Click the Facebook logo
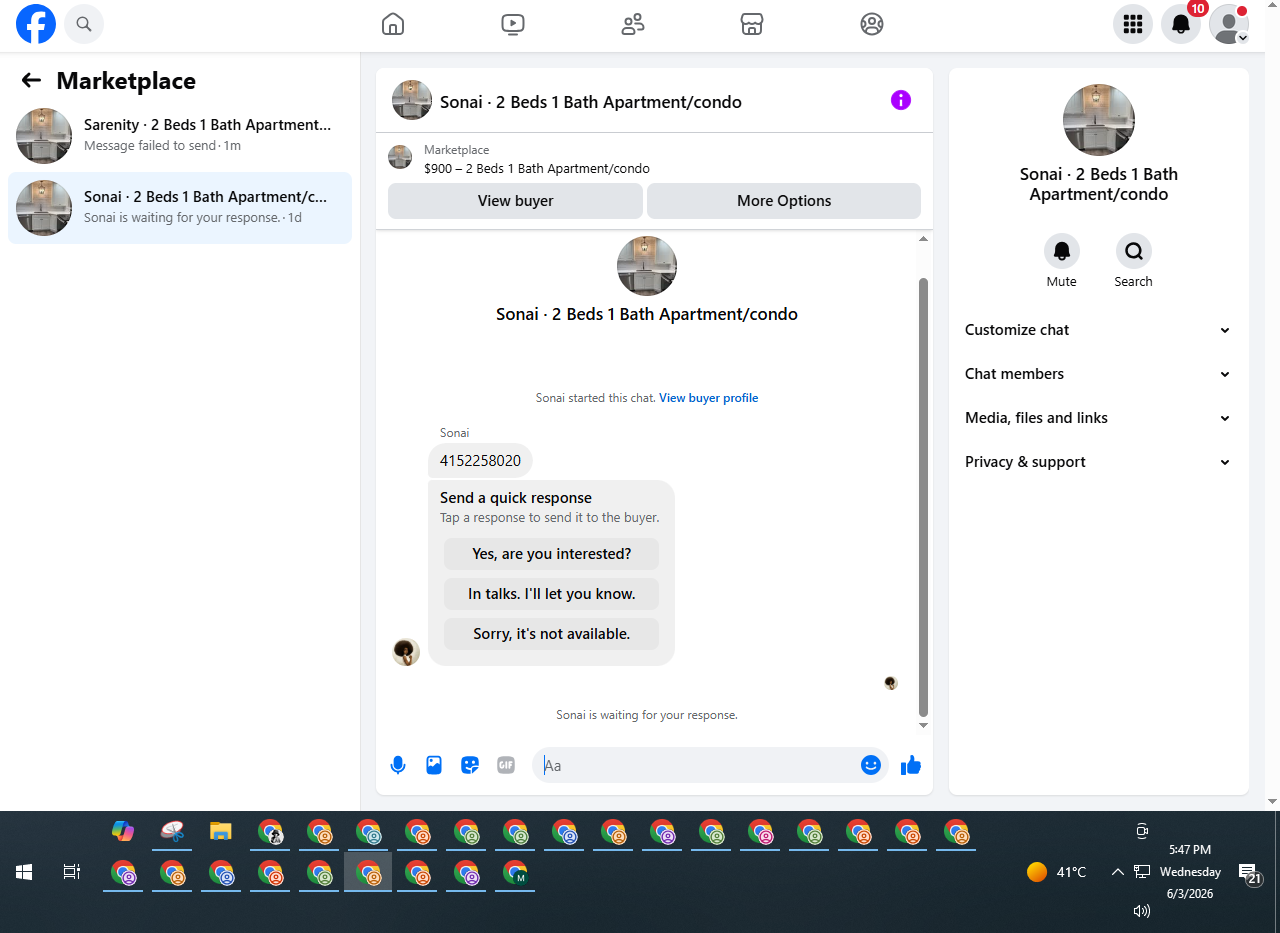The image size is (1280, 933). click(36, 24)
